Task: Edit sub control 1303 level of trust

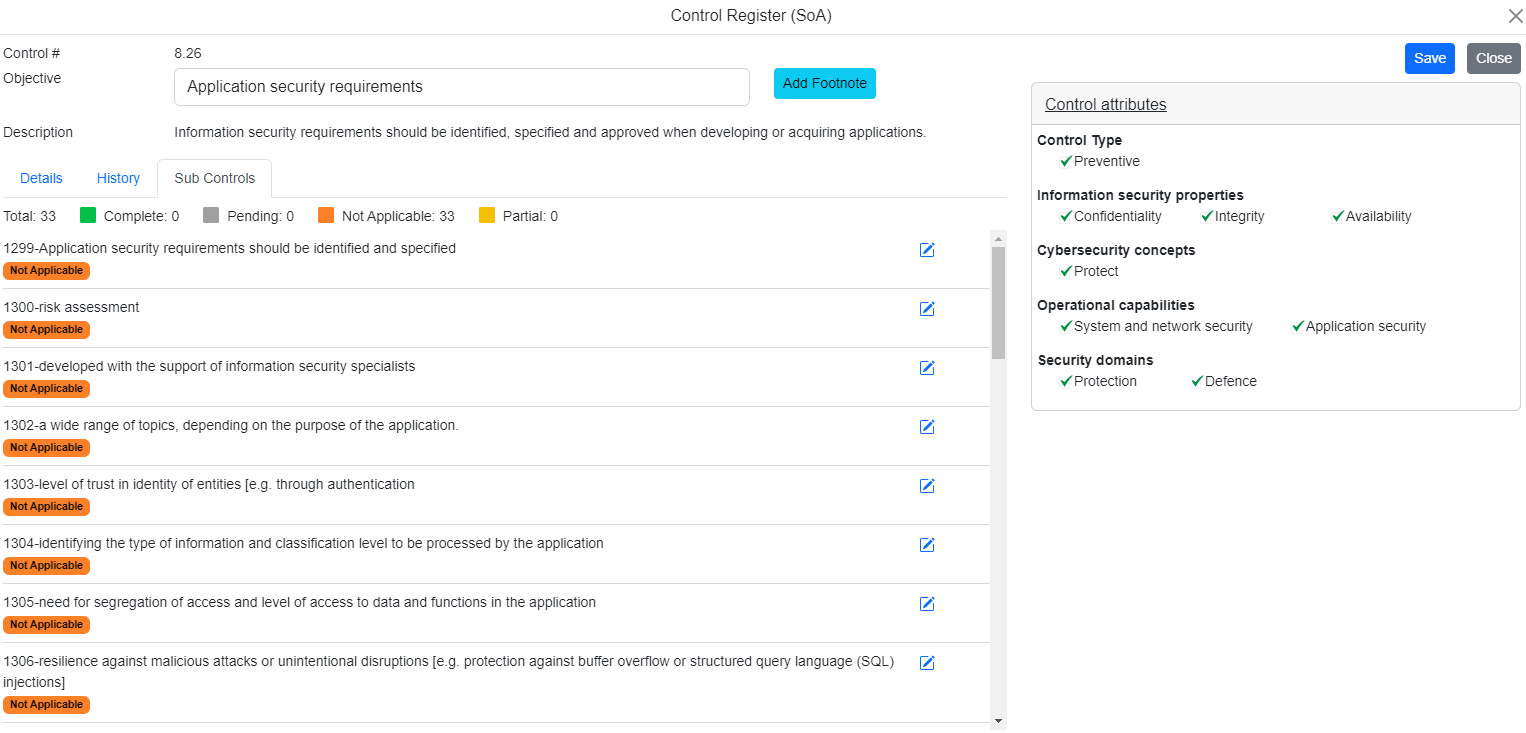Action: 926,486
